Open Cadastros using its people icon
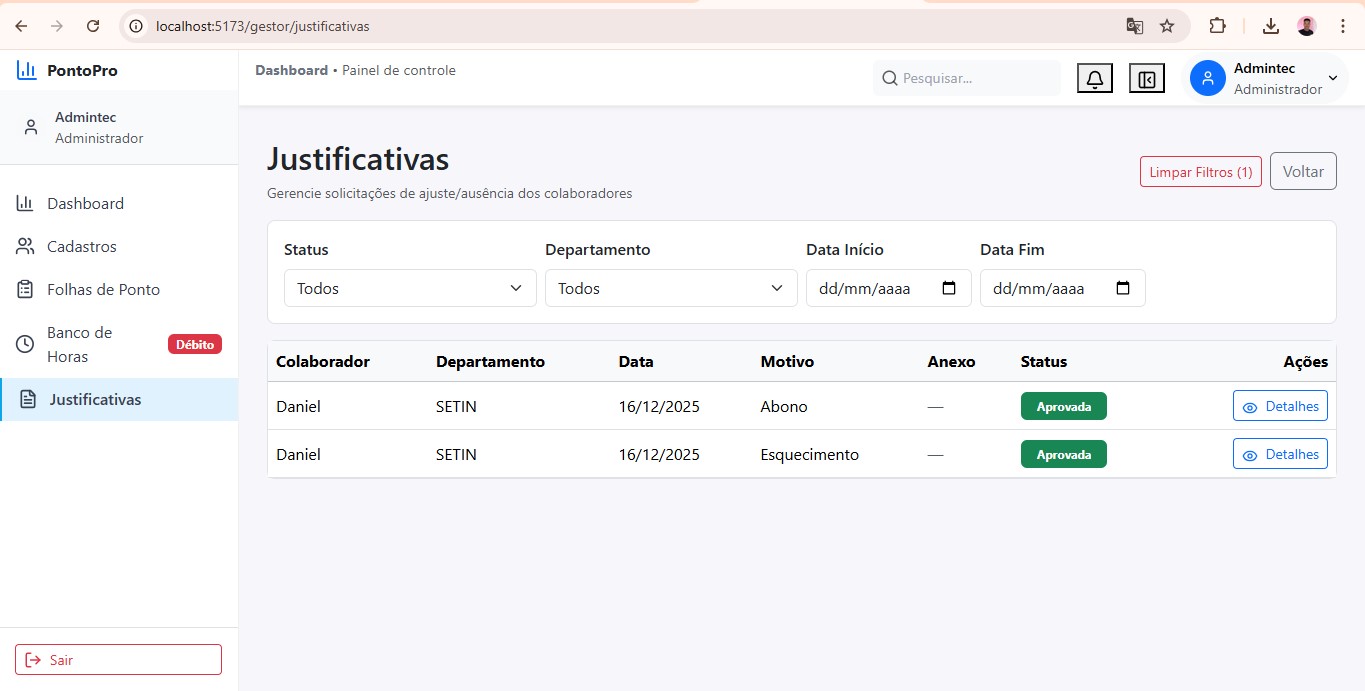This screenshot has width=1365, height=691. tap(24, 246)
